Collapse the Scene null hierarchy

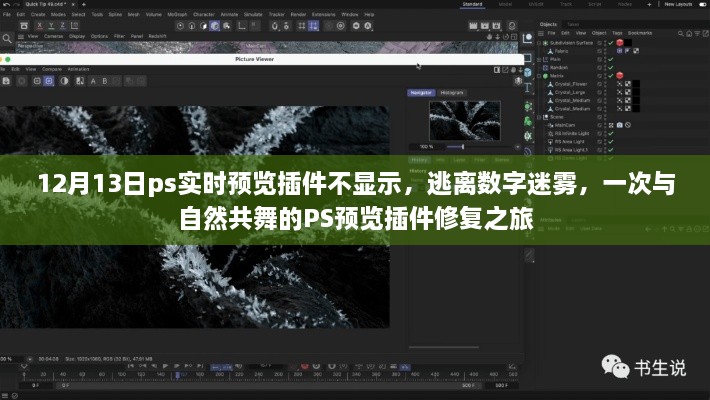coord(539,117)
